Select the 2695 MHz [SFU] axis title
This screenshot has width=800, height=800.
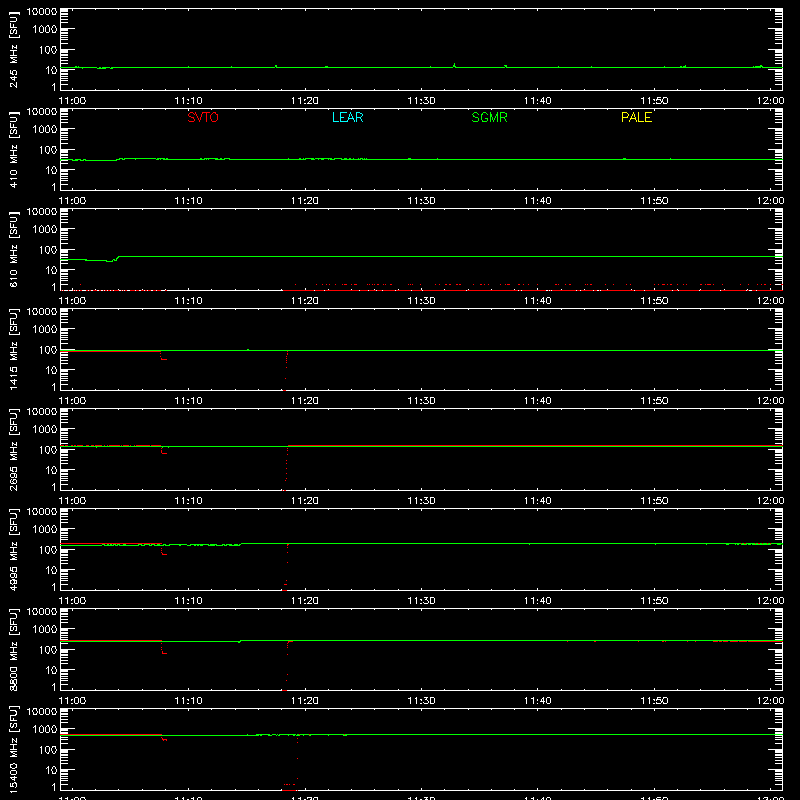tap(13, 449)
